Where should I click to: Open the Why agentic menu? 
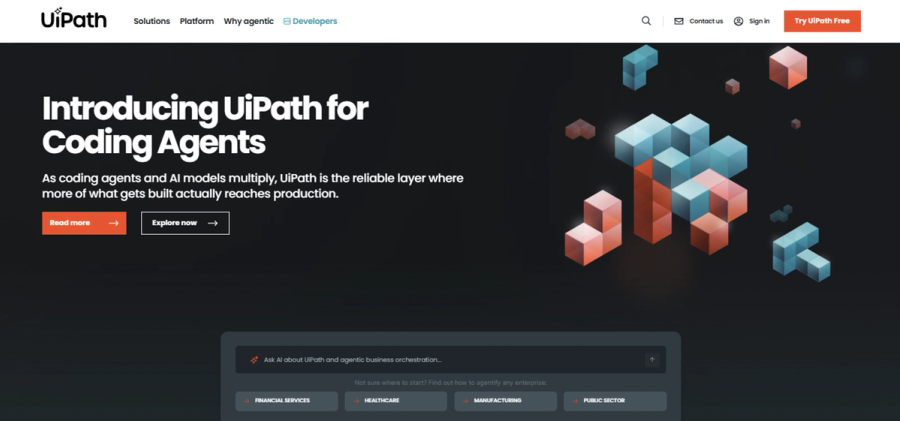coord(249,21)
